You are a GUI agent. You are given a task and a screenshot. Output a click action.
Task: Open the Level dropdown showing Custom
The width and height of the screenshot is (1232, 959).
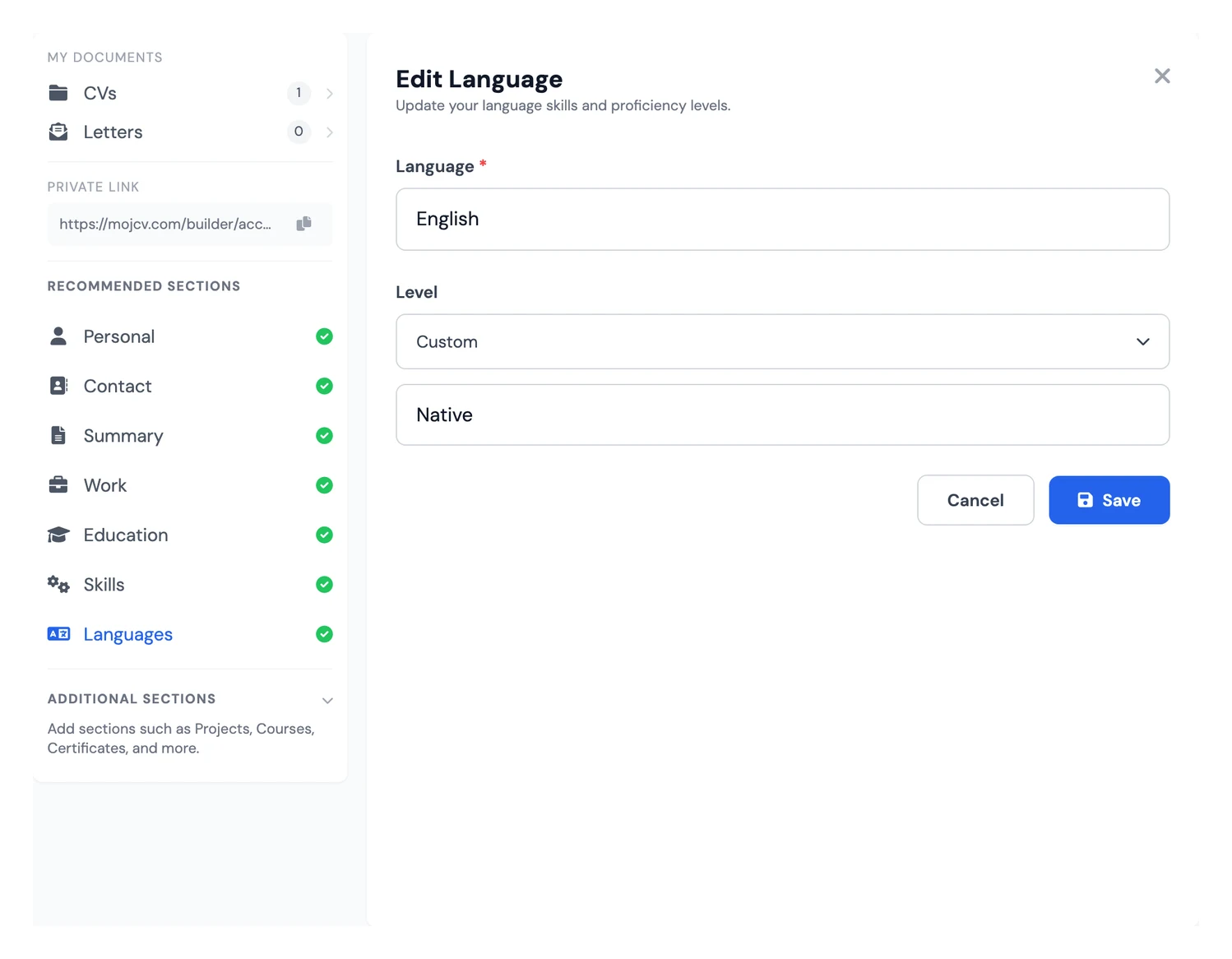[x=782, y=341]
